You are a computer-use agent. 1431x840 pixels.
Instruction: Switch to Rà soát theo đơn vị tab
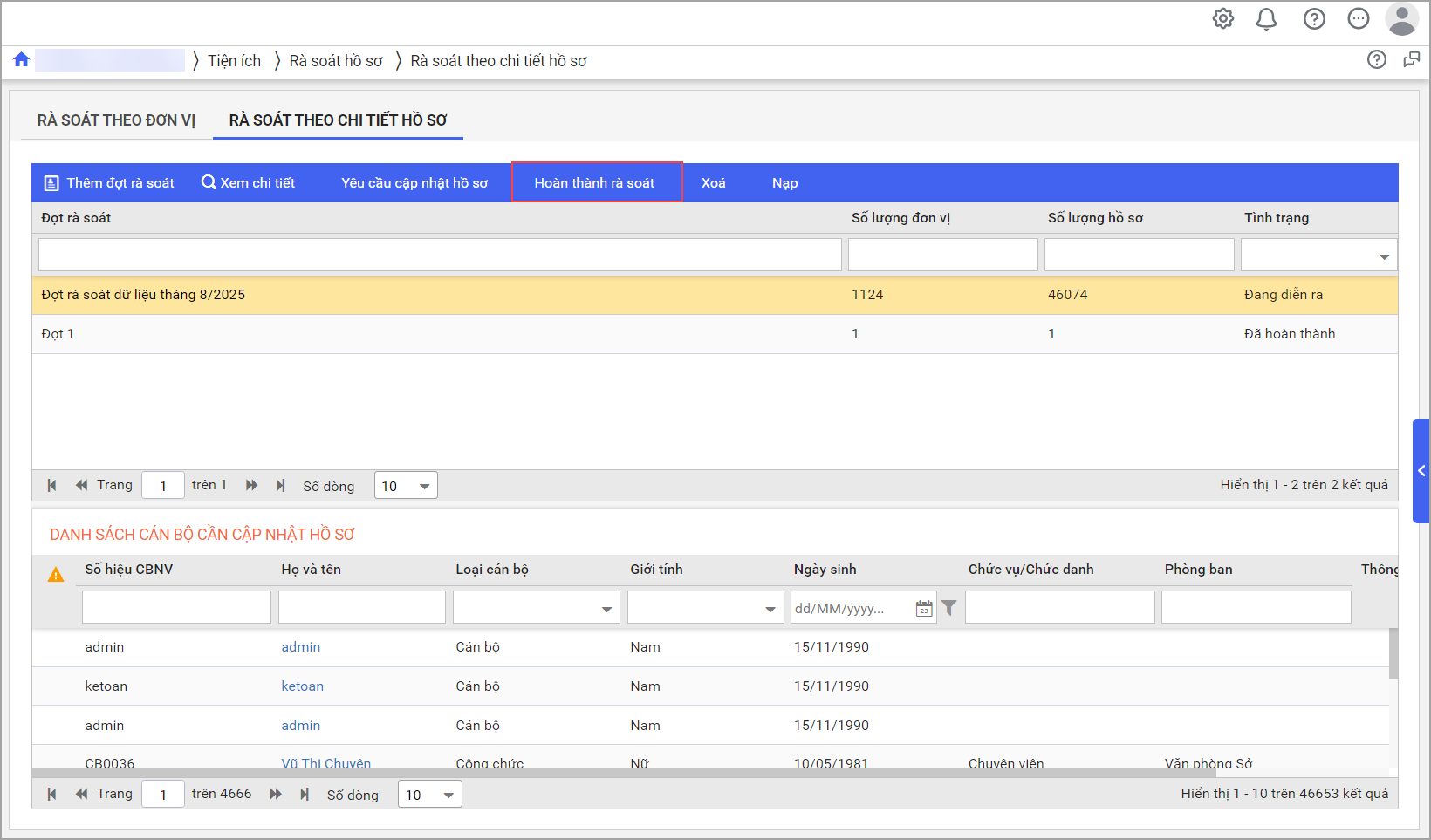tap(116, 120)
